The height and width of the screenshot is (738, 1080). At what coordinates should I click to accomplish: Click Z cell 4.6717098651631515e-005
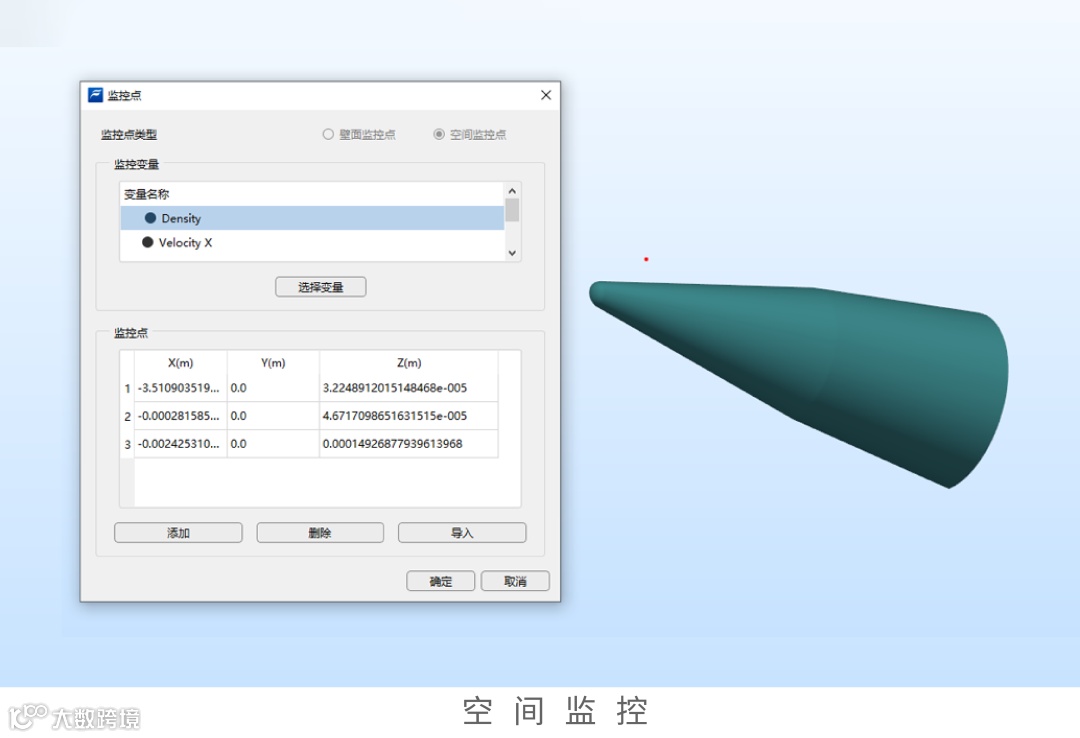point(409,416)
